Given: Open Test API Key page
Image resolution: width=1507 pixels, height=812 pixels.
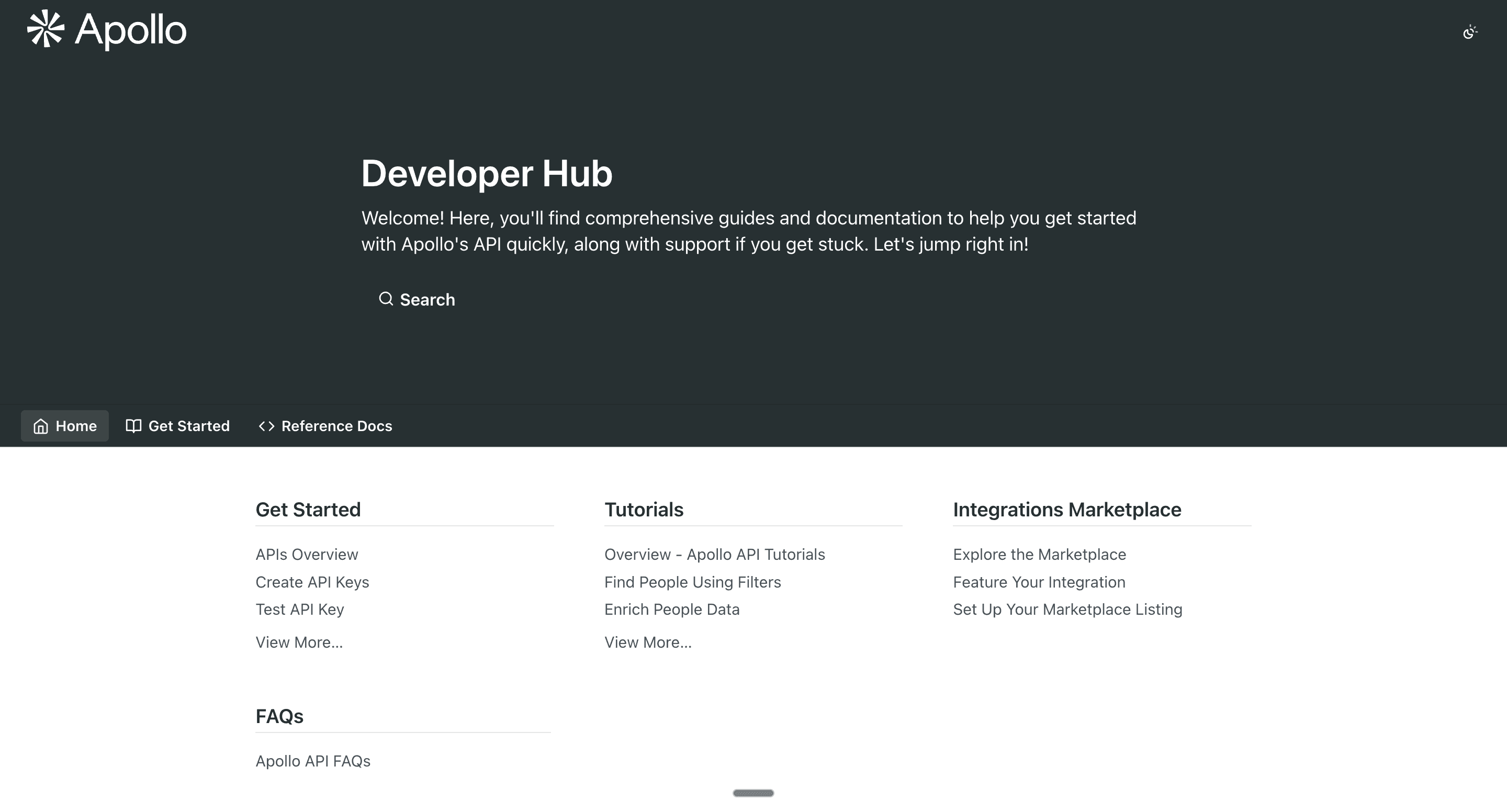Looking at the screenshot, I should (299, 610).
